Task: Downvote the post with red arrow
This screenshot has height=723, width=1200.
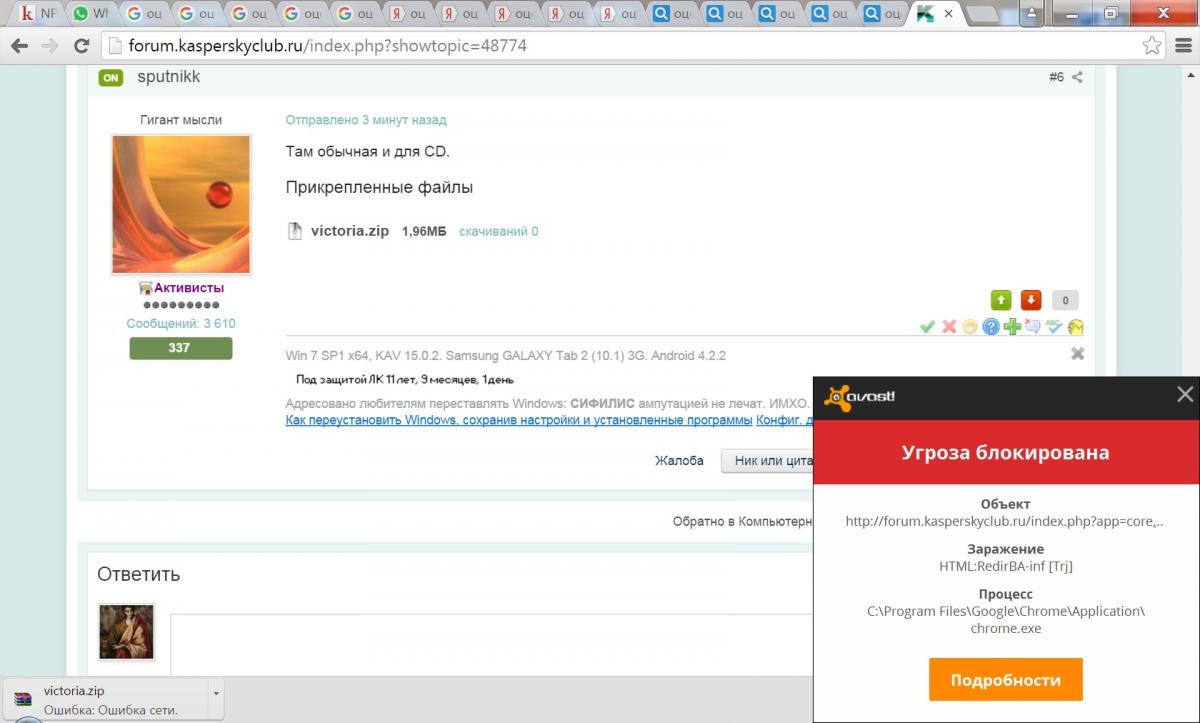Action: (1031, 300)
